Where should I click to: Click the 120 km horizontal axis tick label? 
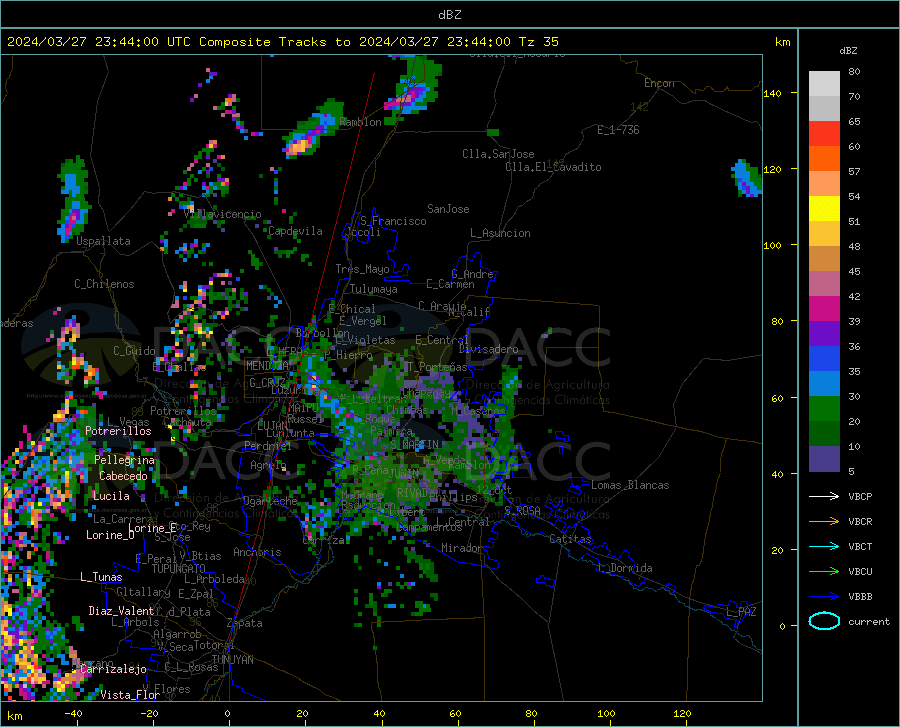coord(682,713)
